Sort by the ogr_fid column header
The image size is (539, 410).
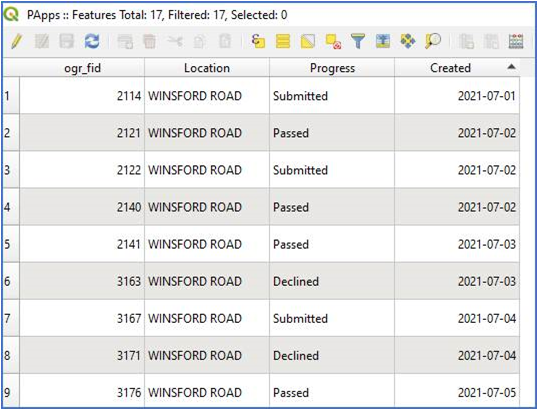(x=82, y=68)
